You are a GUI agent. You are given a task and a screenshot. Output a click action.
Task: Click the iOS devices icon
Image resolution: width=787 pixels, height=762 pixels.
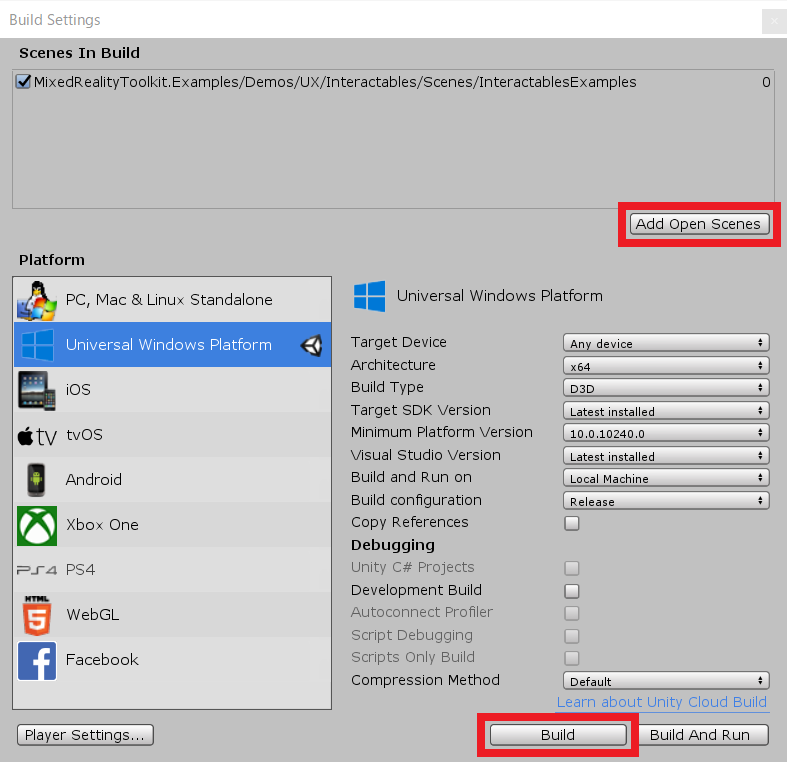tap(37, 390)
